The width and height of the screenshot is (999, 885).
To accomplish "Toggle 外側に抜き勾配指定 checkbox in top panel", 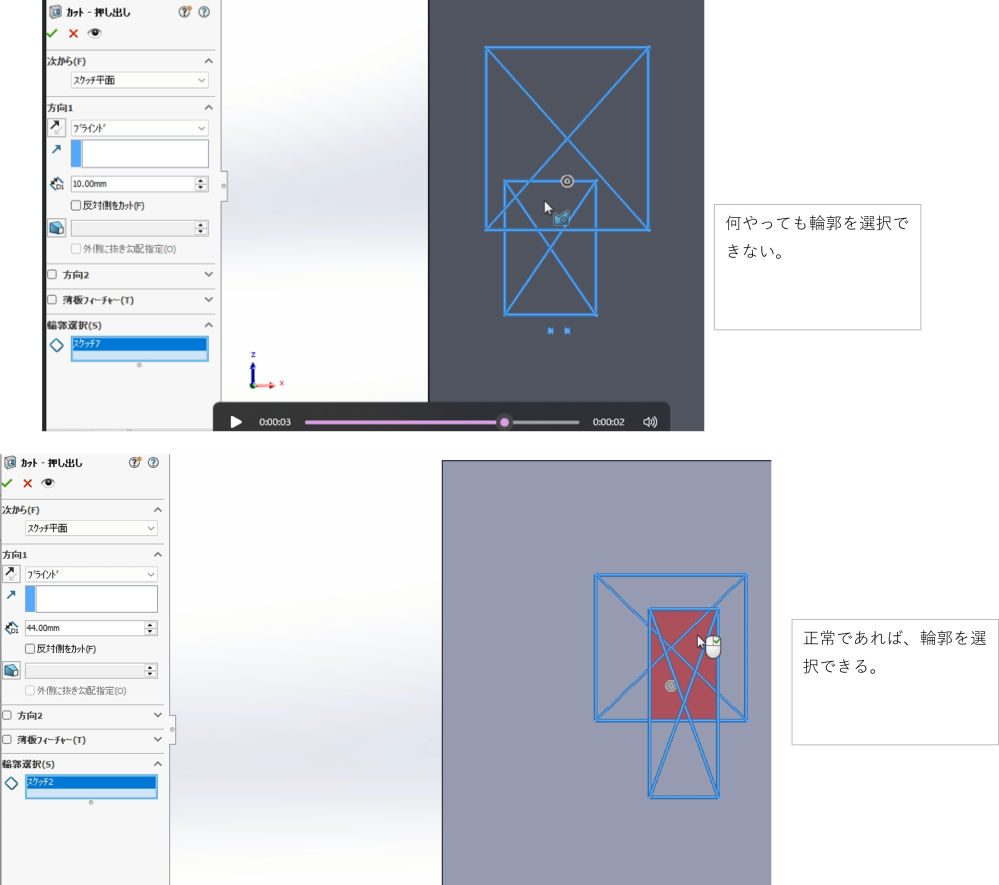I will 76,248.
